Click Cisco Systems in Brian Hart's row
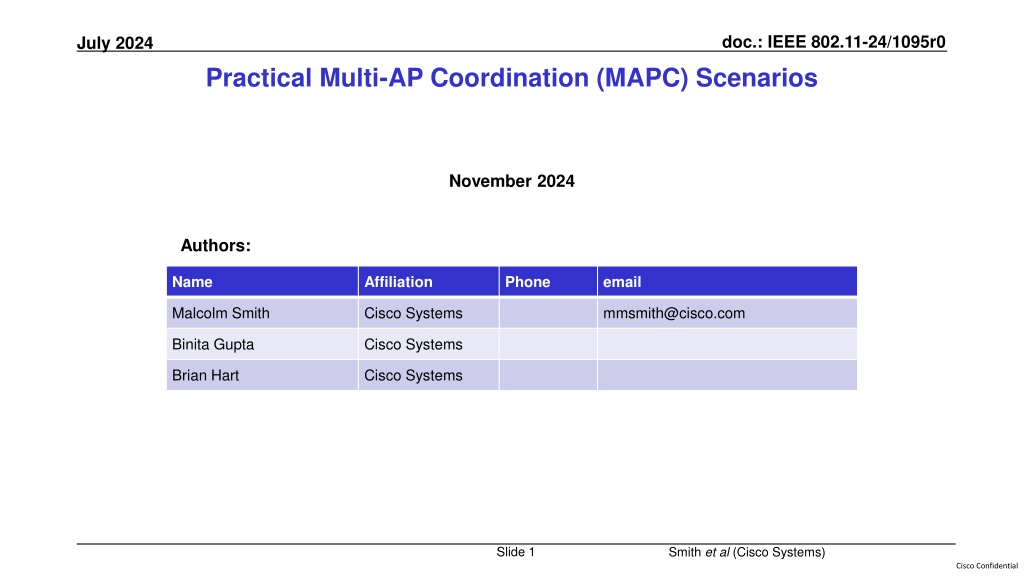This screenshot has height=576, width=1024. point(413,376)
